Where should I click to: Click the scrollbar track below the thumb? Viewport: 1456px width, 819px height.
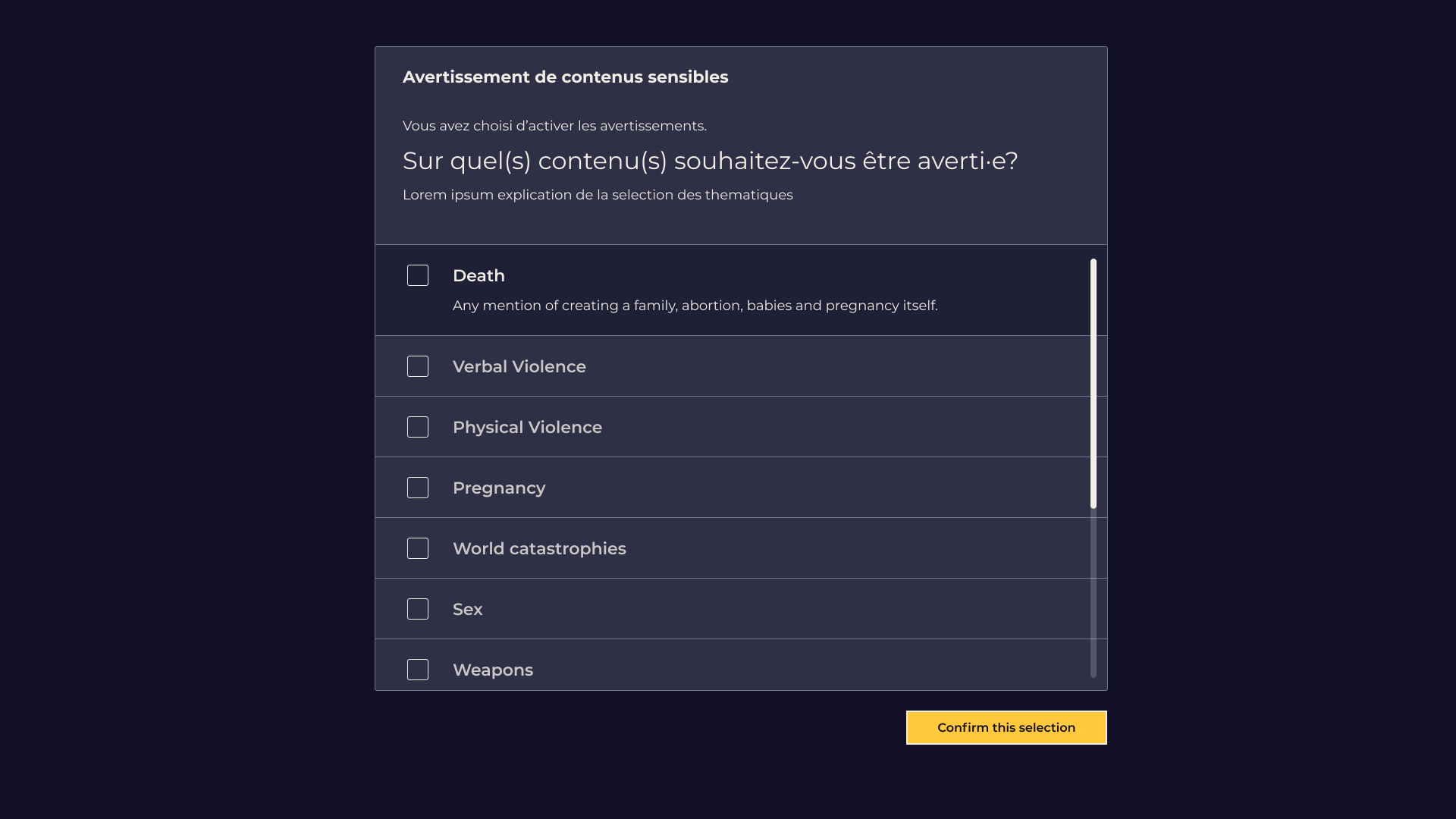click(1093, 591)
